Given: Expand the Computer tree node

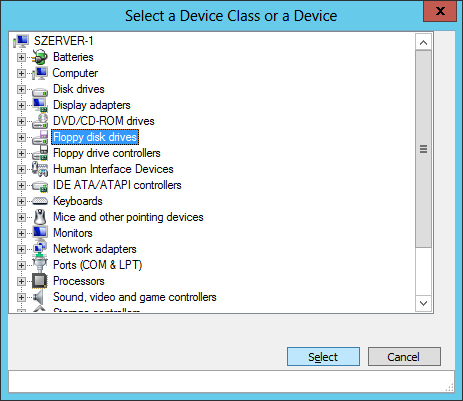Looking at the screenshot, I should [x=21, y=73].
